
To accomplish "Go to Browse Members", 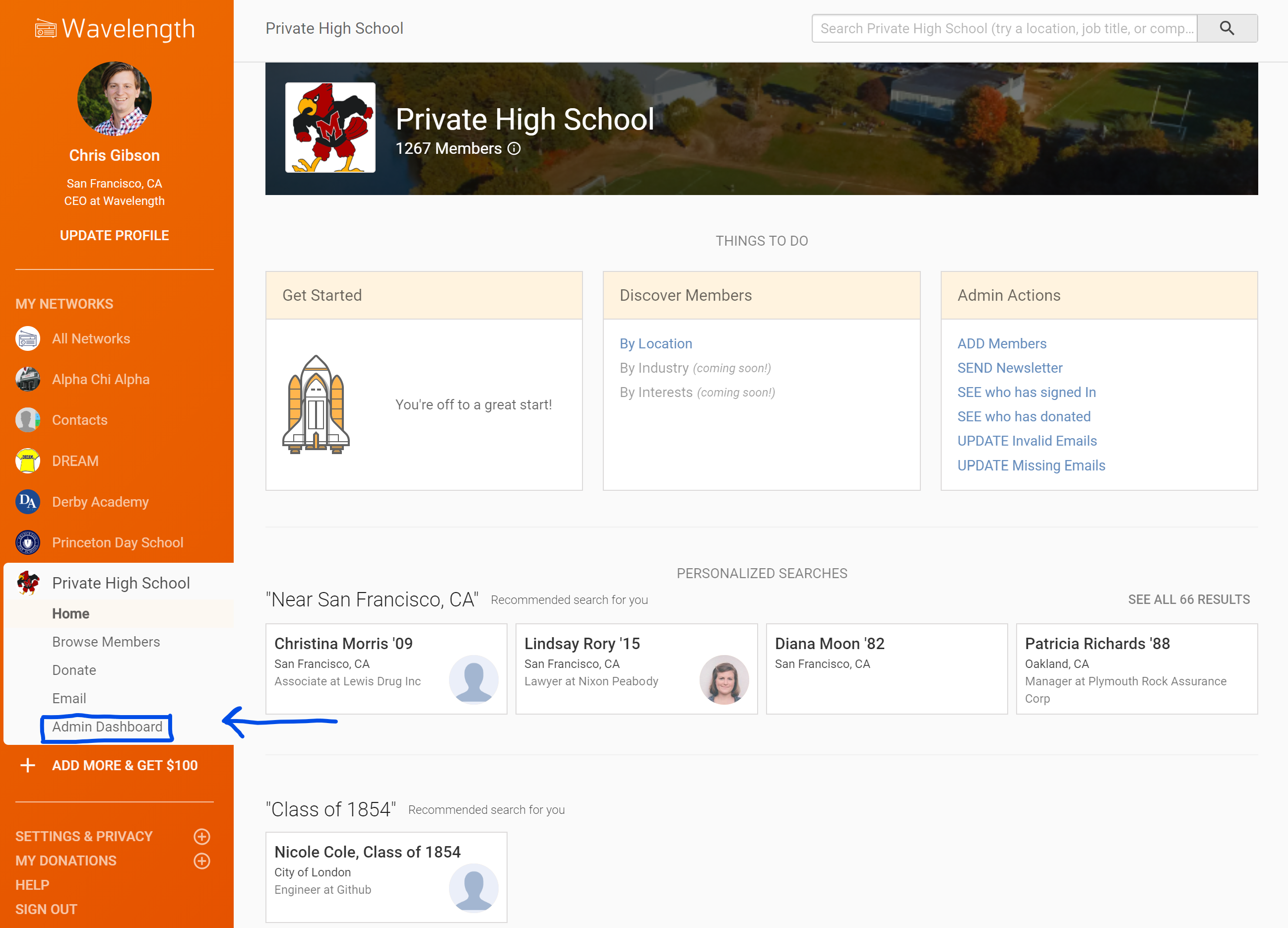I will click(106, 642).
